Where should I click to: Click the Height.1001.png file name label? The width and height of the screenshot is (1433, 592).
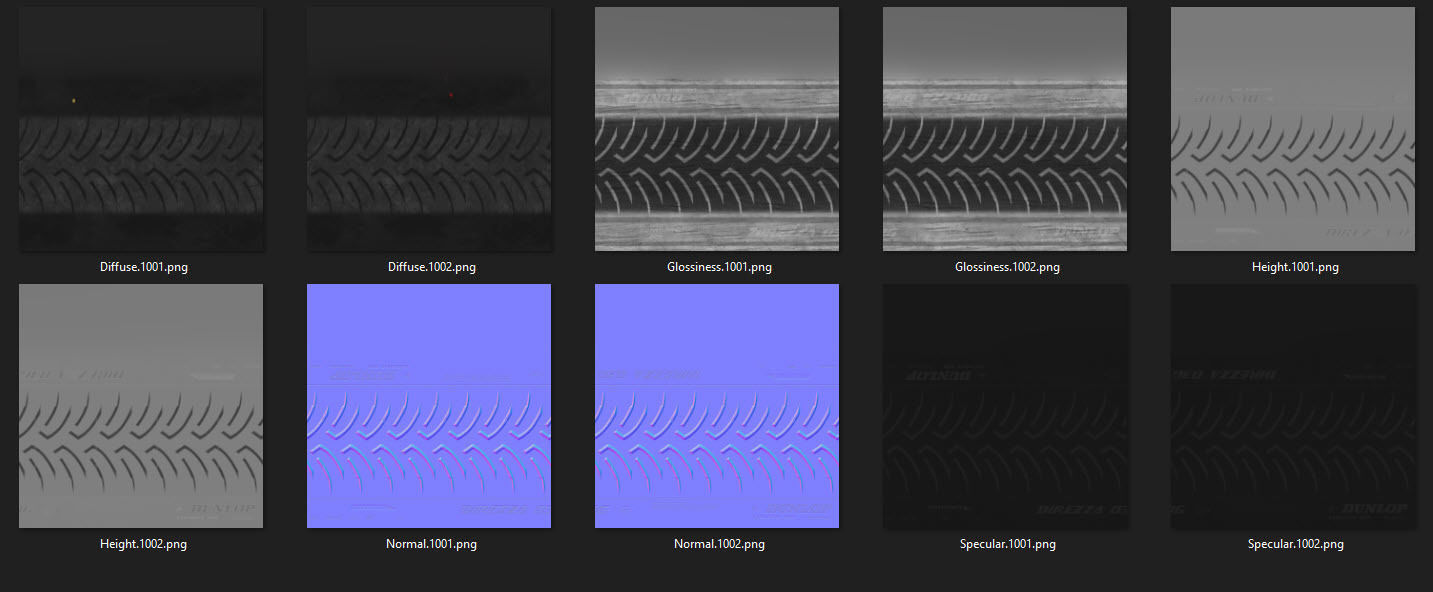tap(1295, 267)
